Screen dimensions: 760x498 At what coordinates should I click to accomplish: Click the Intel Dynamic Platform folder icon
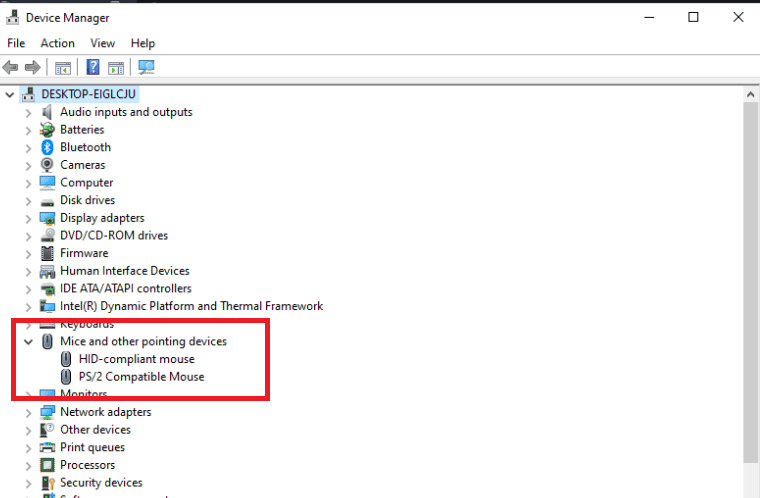click(x=47, y=306)
